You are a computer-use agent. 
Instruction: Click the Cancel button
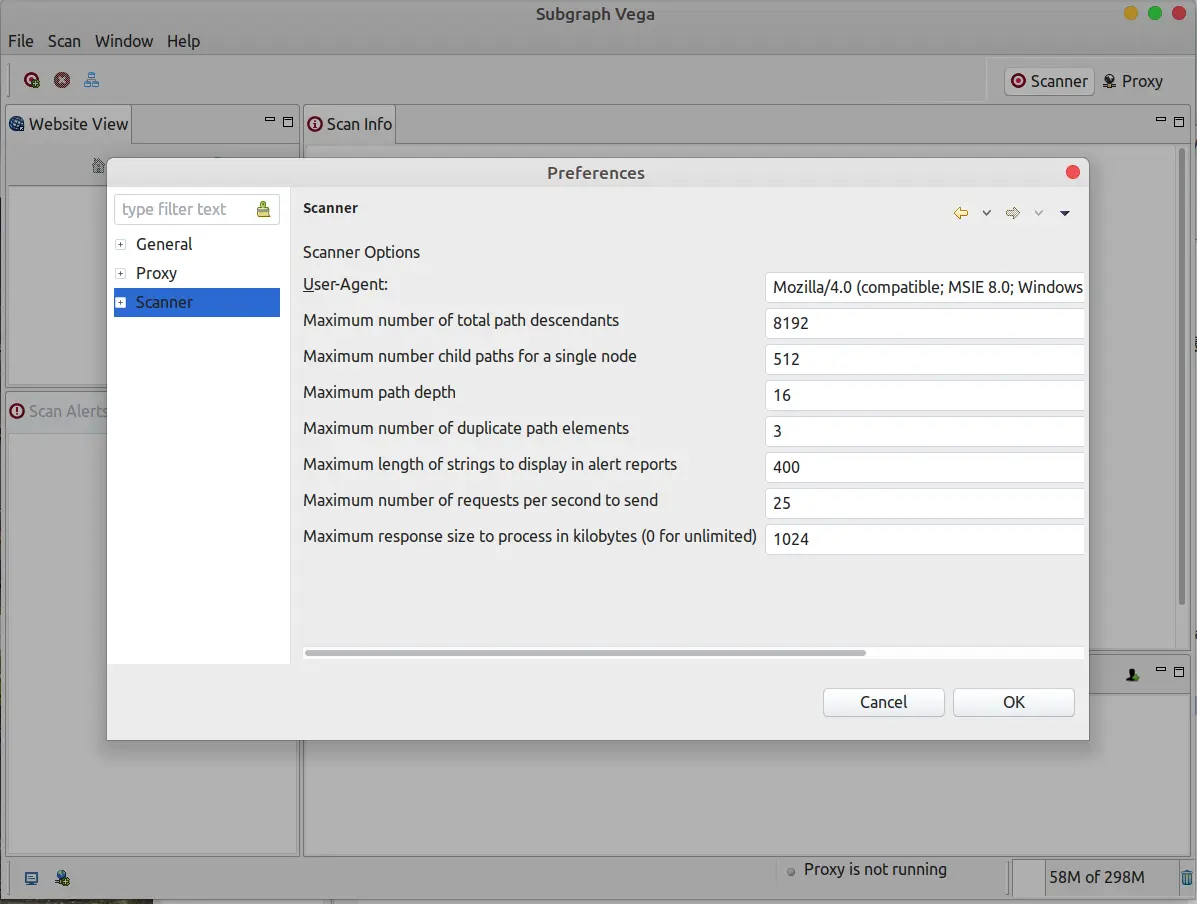pyautogui.click(x=883, y=702)
